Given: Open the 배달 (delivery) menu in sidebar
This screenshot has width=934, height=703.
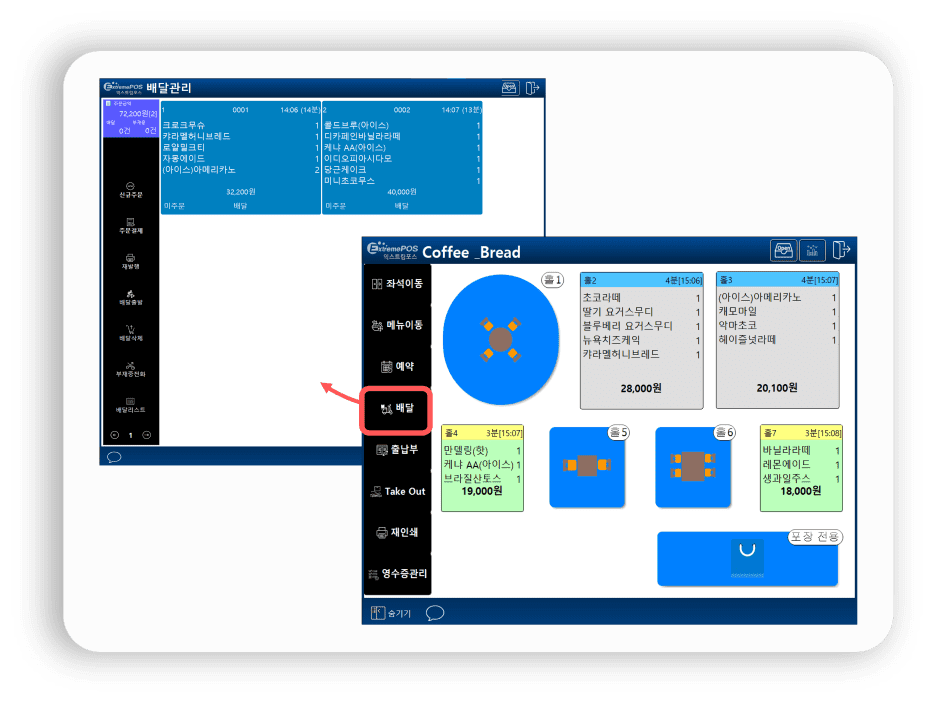Looking at the screenshot, I should coord(396,408).
